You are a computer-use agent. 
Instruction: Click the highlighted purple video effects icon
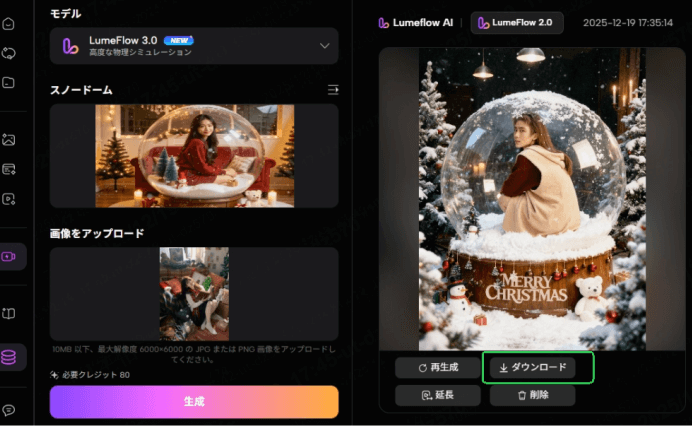[x=10, y=256]
